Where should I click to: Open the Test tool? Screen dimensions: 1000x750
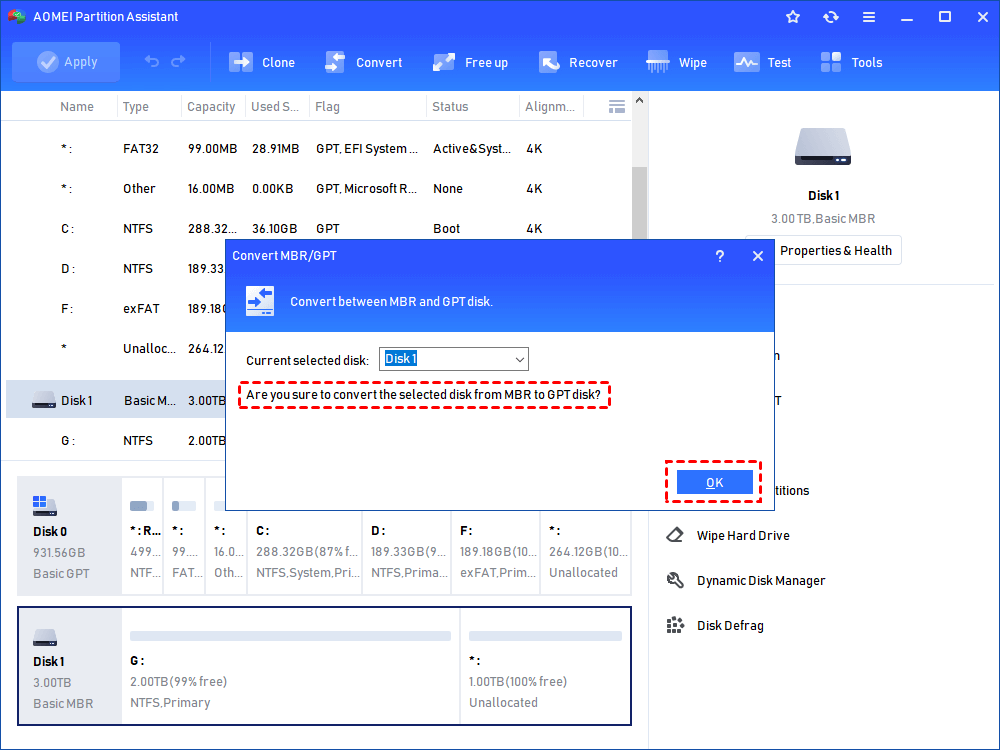746,62
